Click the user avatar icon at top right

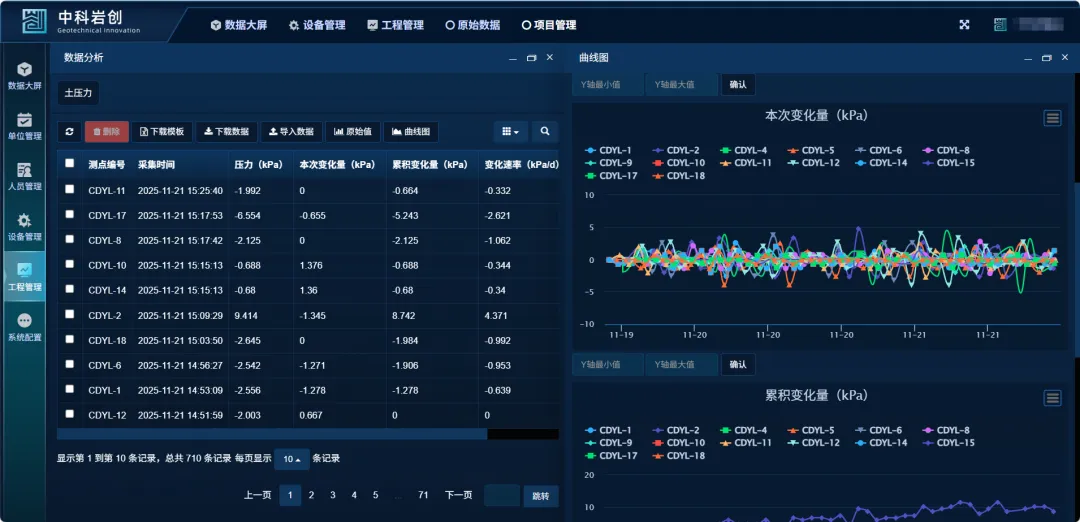(1000, 25)
